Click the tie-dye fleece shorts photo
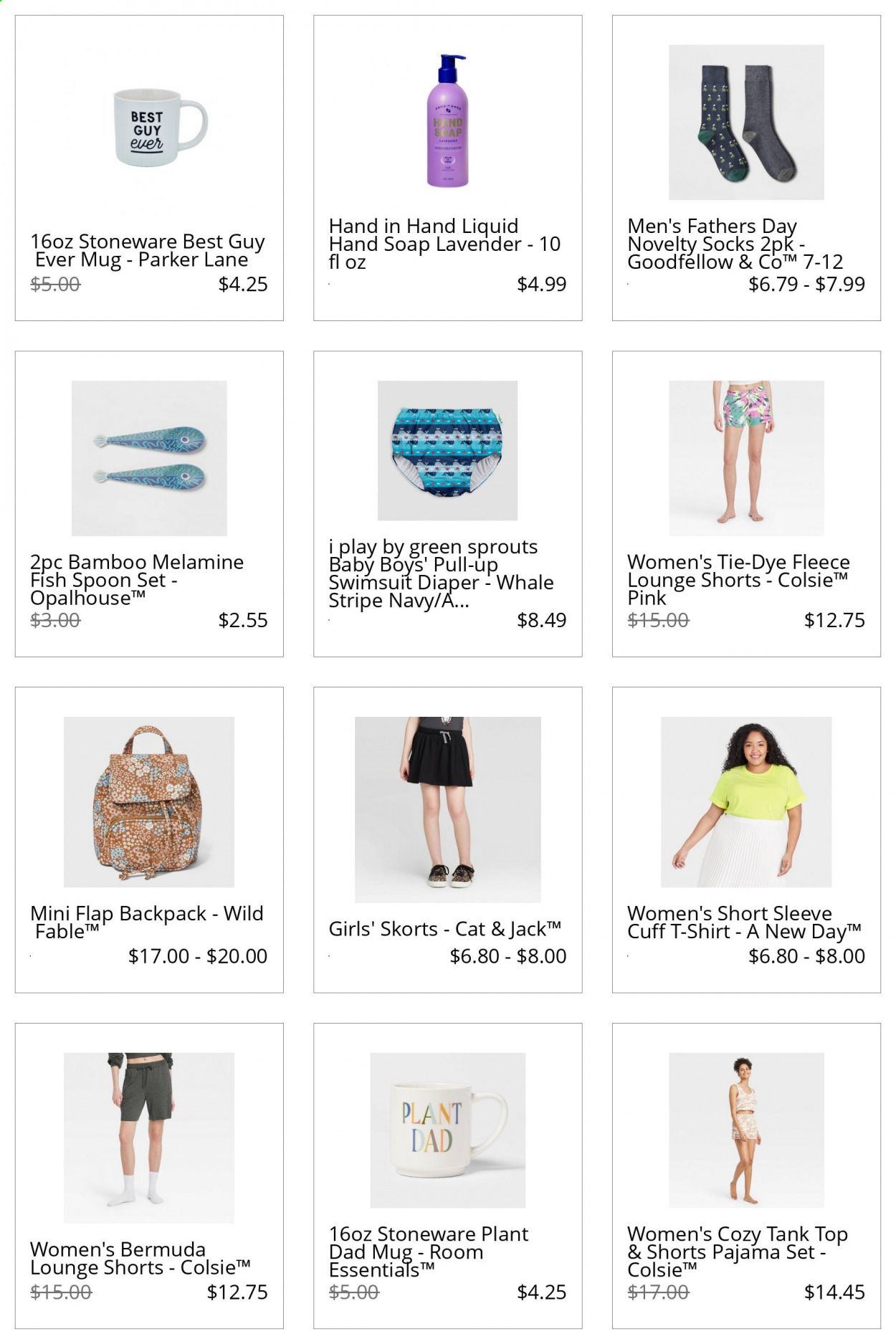The width and height of the screenshot is (896, 1344). coord(746,458)
